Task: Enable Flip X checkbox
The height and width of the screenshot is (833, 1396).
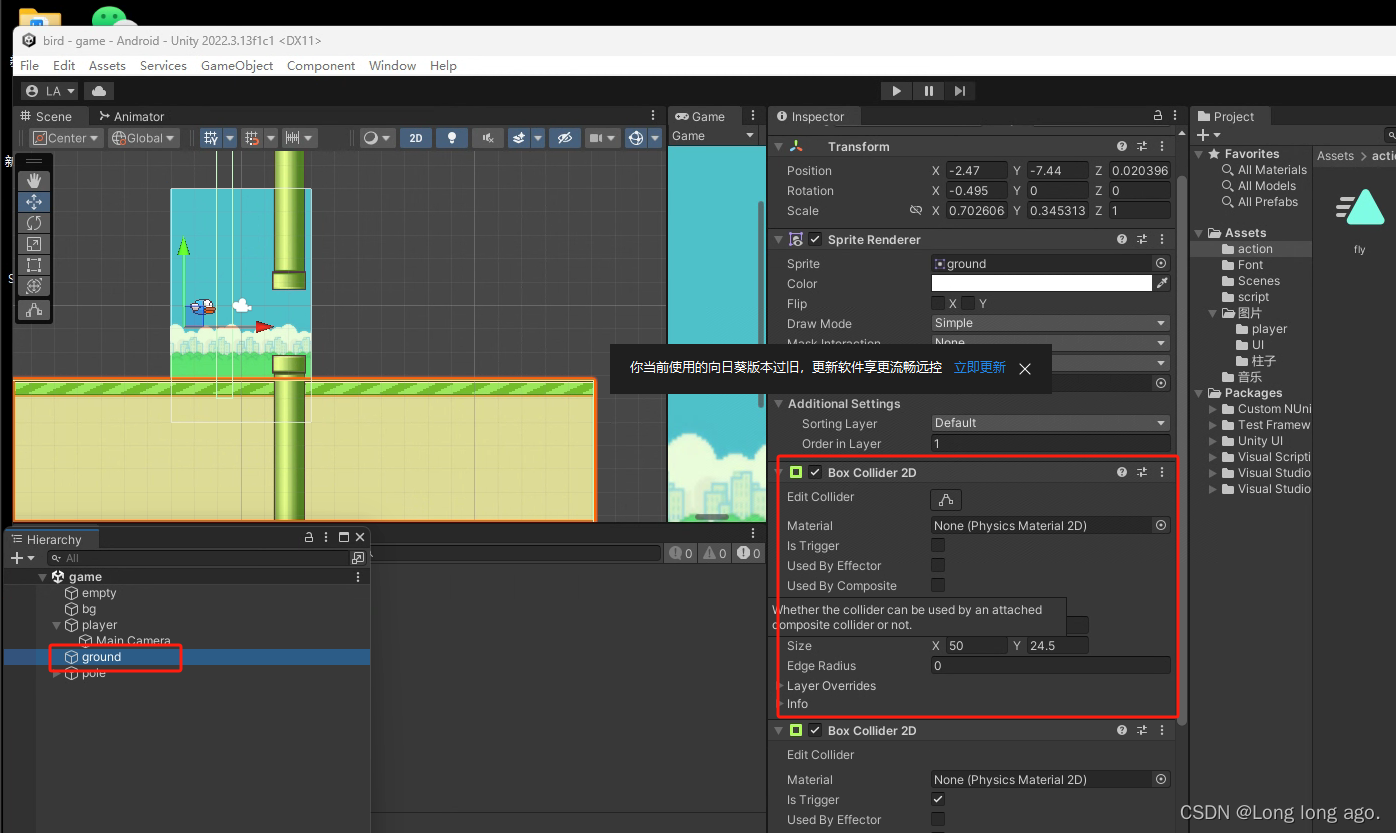Action: [938, 303]
